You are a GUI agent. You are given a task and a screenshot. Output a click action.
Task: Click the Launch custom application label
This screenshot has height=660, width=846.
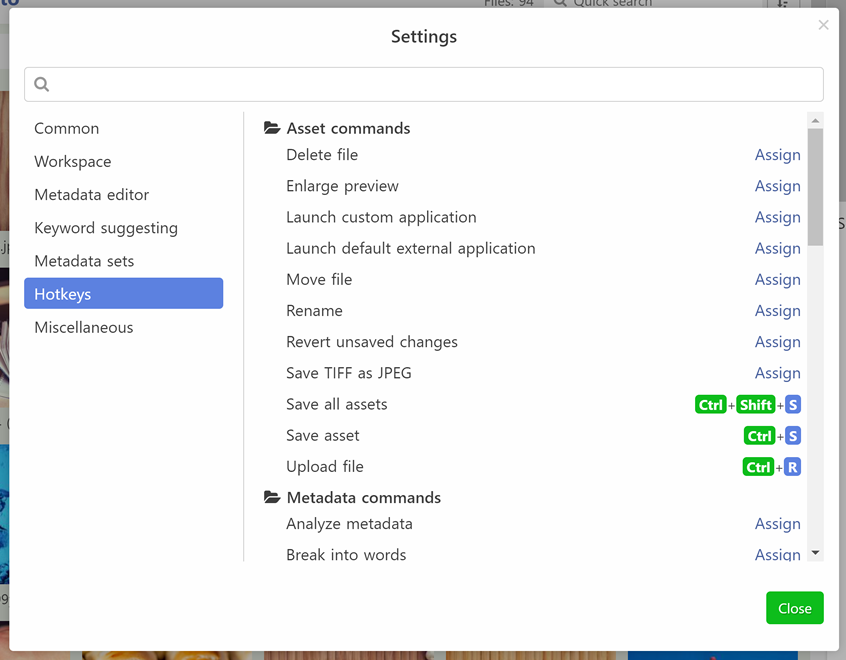pyautogui.click(x=381, y=217)
